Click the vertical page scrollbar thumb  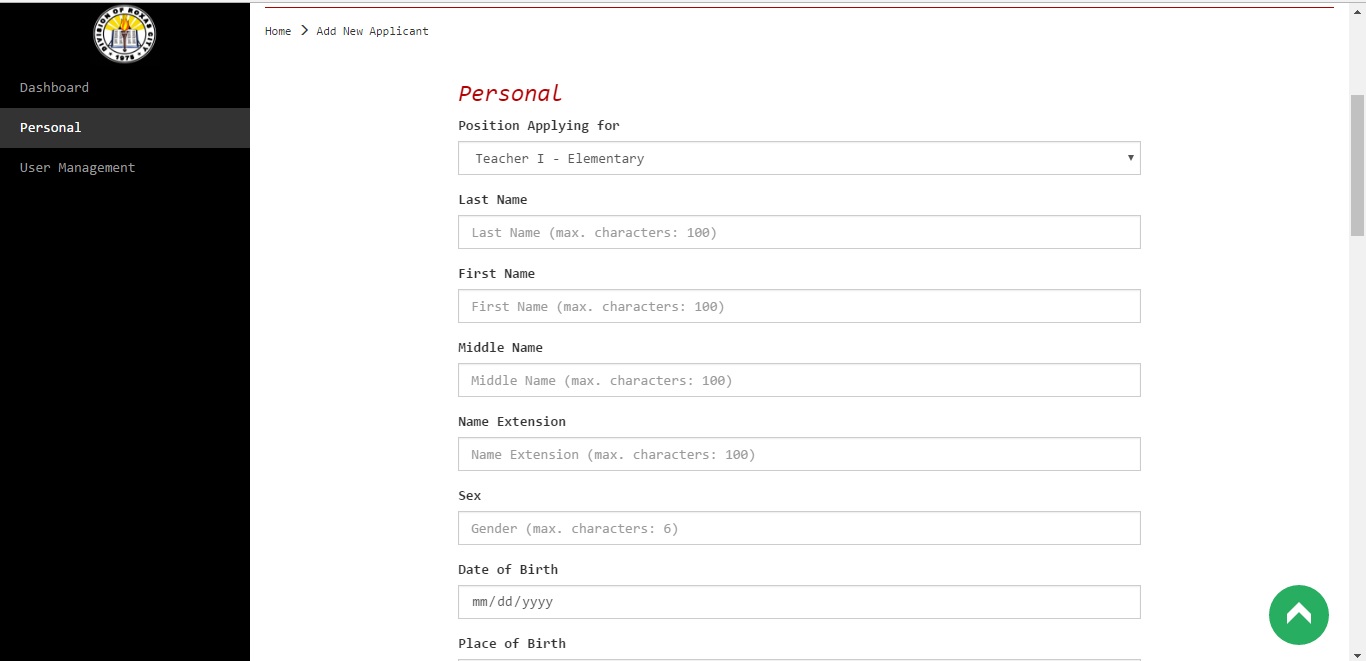click(x=1357, y=165)
